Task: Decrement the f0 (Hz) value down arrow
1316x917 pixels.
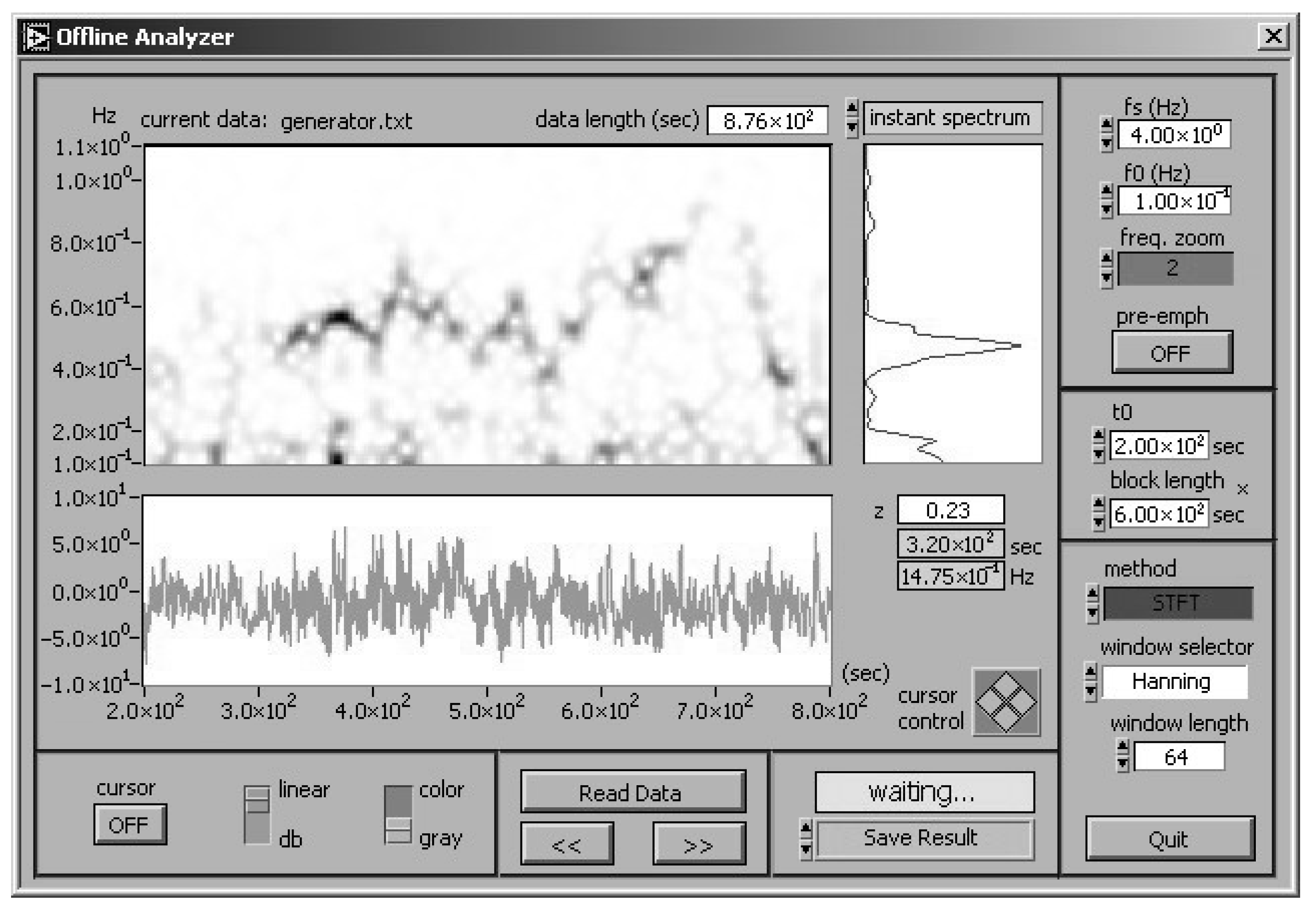Action: 1107,210
